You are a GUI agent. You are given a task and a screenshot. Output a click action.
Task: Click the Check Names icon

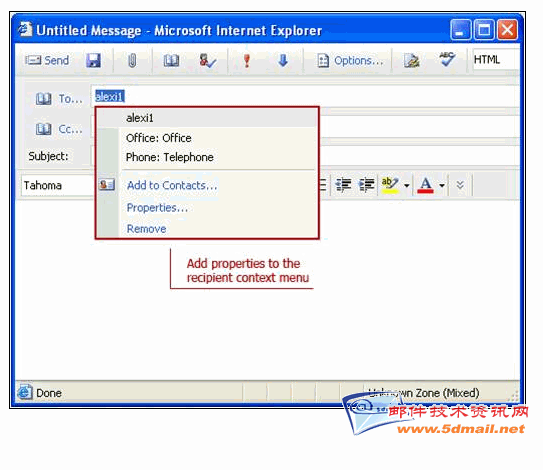[x=207, y=61]
